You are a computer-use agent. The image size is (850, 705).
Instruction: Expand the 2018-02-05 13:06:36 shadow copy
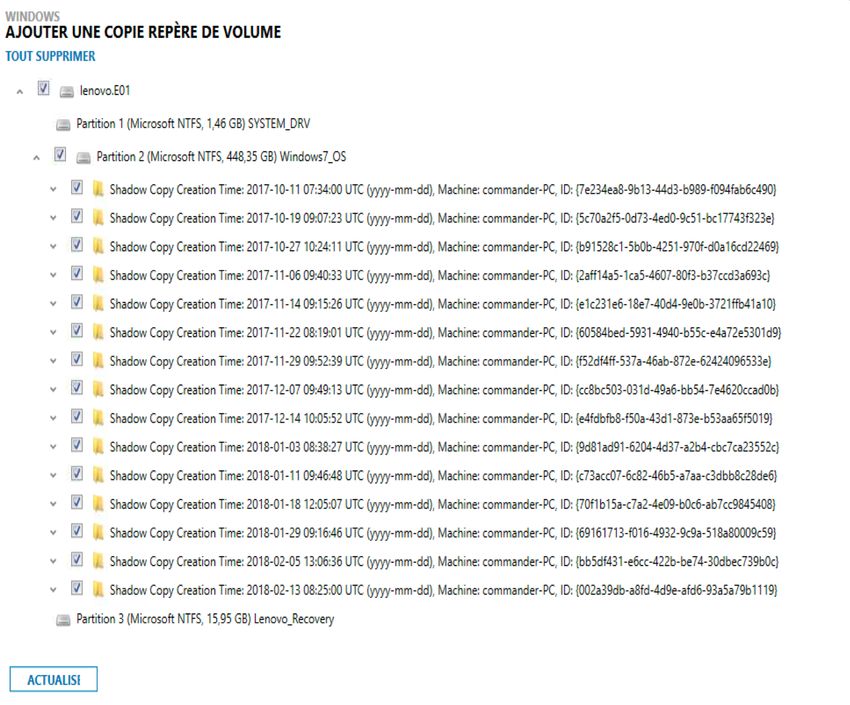[x=53, y=561]
